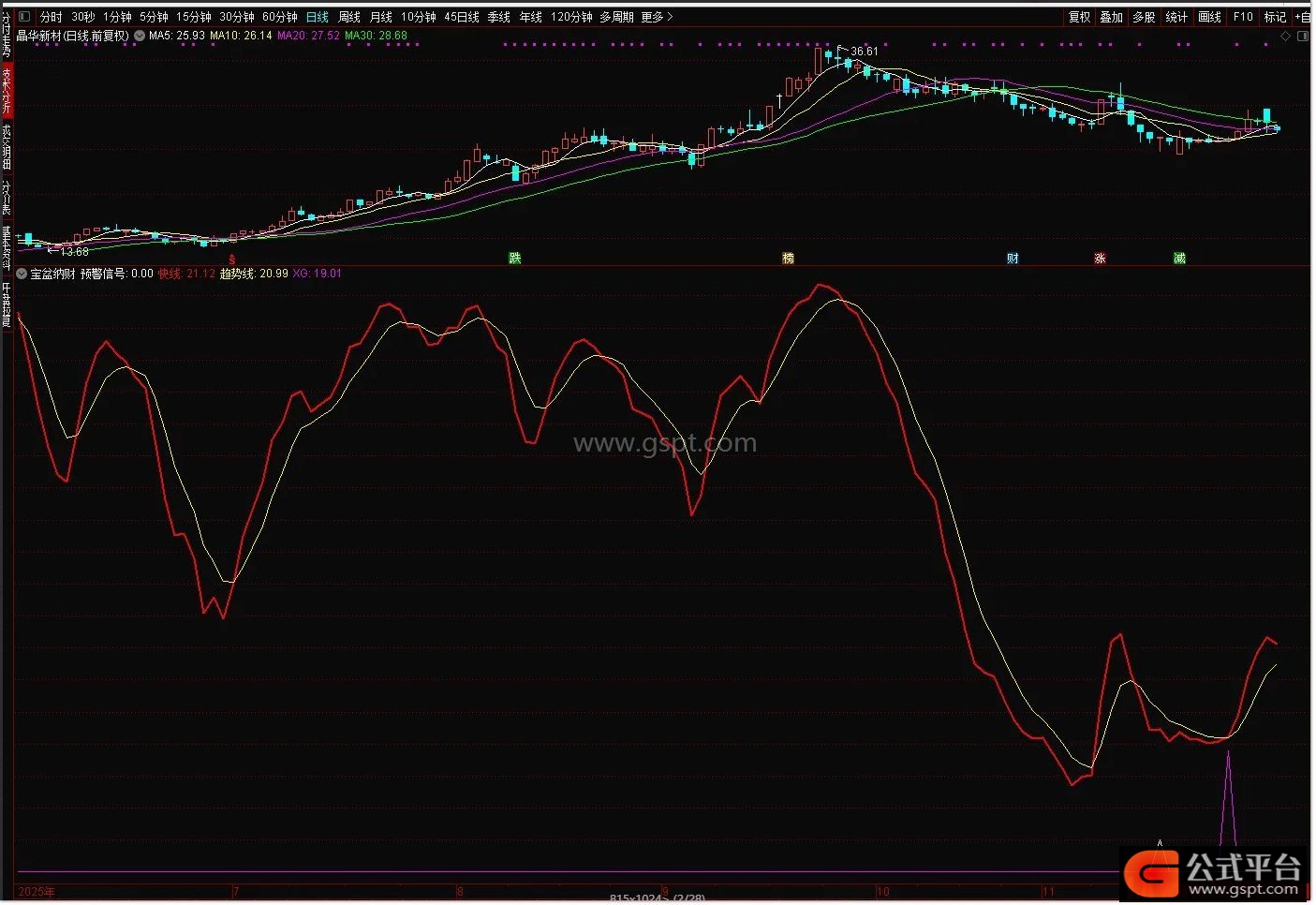
Task: Click the magenta XG signal spike
Action: pyautogui.click(x=1227, y=796)
